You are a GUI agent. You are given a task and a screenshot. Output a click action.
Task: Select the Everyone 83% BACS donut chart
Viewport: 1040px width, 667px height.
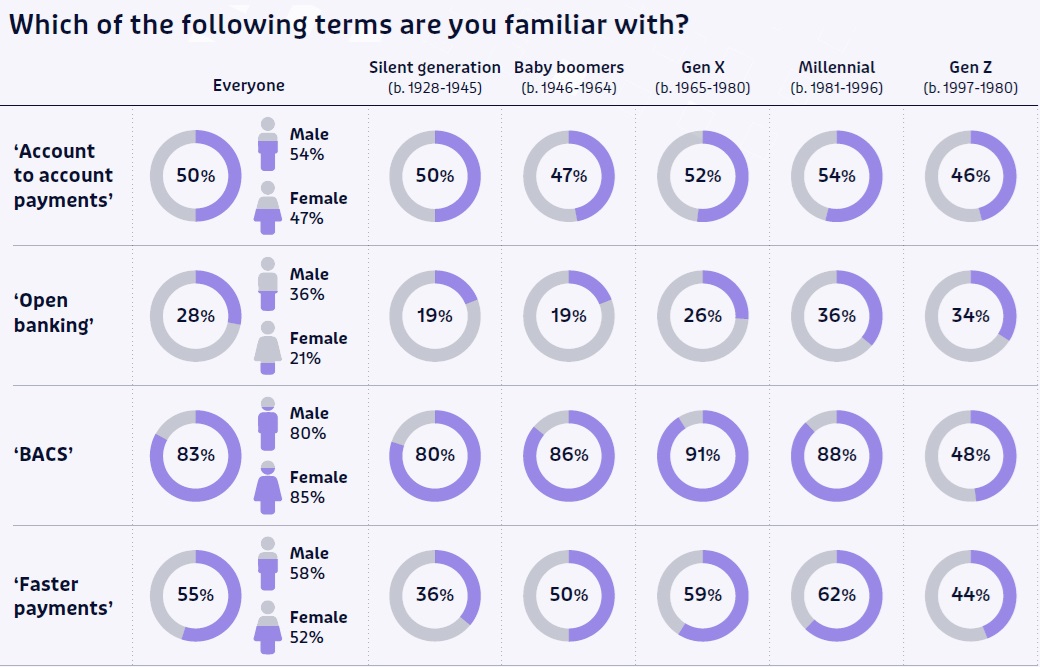tap(196, 455)
